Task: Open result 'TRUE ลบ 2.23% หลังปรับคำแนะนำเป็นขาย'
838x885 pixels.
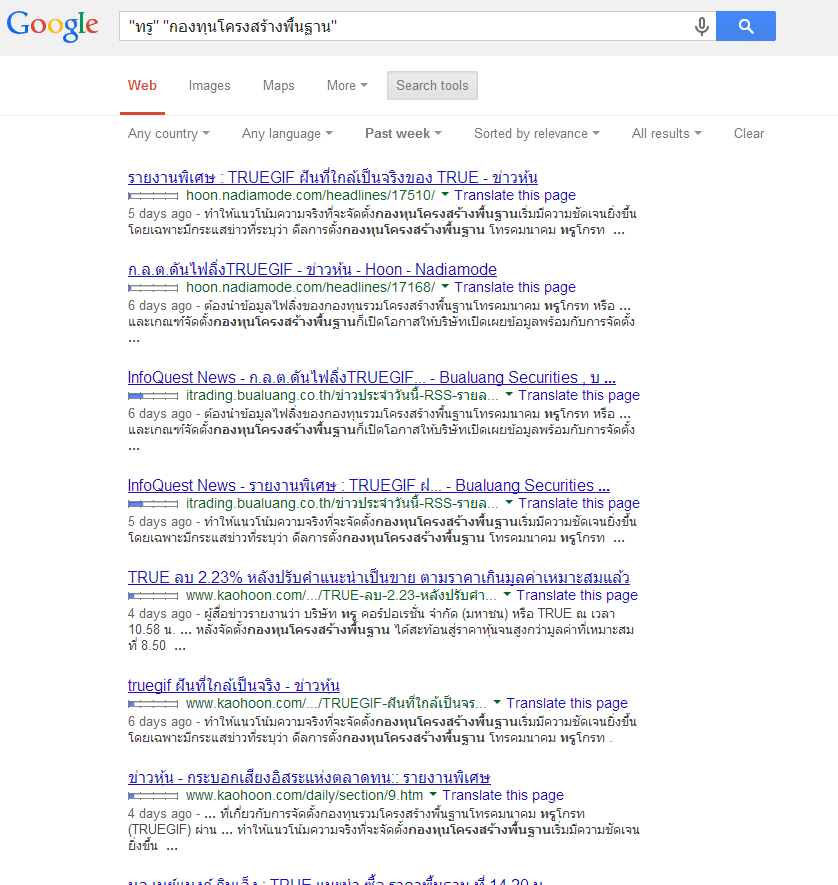Action: pyautogui.click(x=378, y=577)
